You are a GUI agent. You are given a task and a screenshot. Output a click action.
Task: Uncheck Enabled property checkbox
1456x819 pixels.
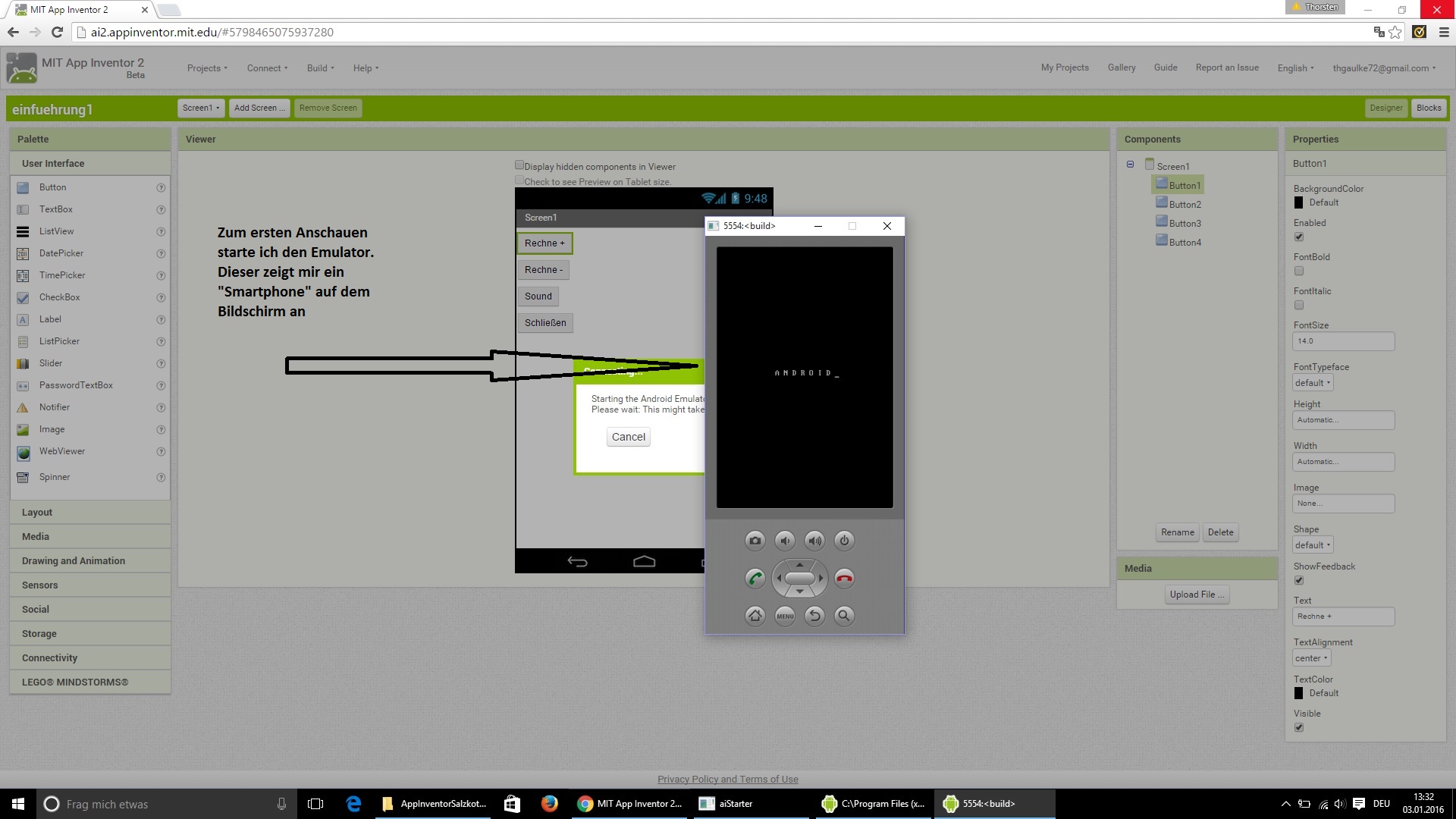point(1299,237)
